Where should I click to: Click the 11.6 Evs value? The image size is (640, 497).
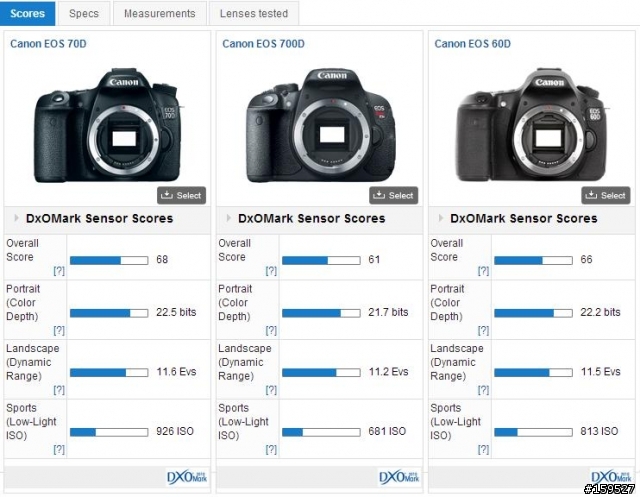click(176, 372)
